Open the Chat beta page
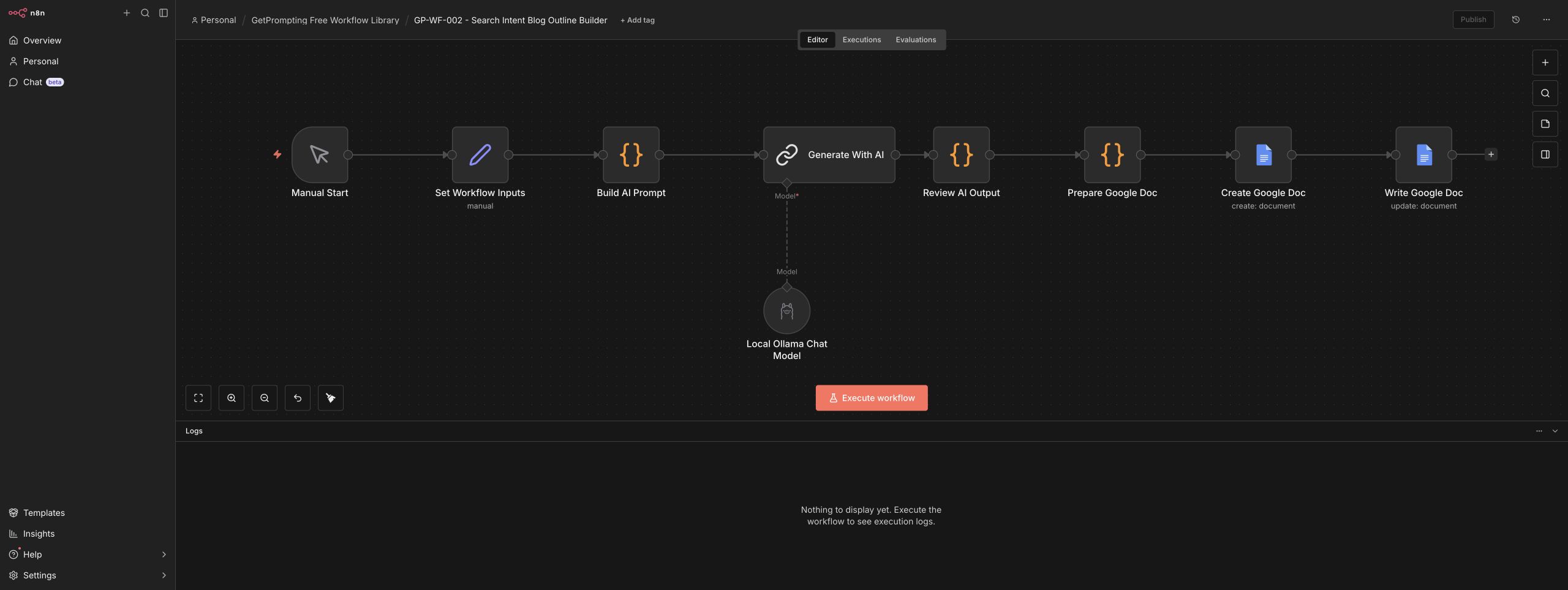Image resolution: width=1568 pixels, height=590 pixels. [x=88, y=82]
